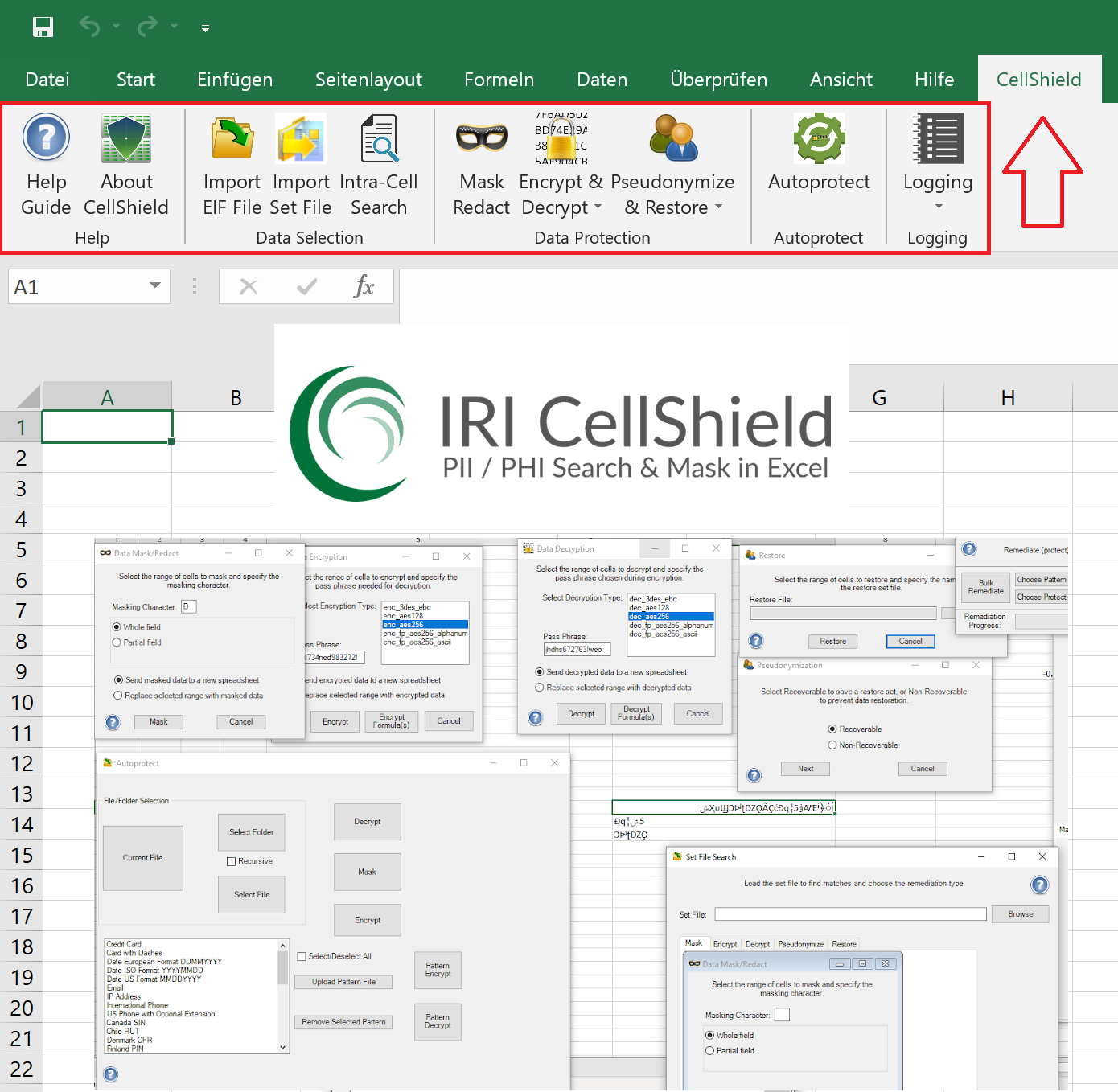1118x1092 pixels.
Task: Click the About CellShield shield icon
Action: click(x=125, y=138)
